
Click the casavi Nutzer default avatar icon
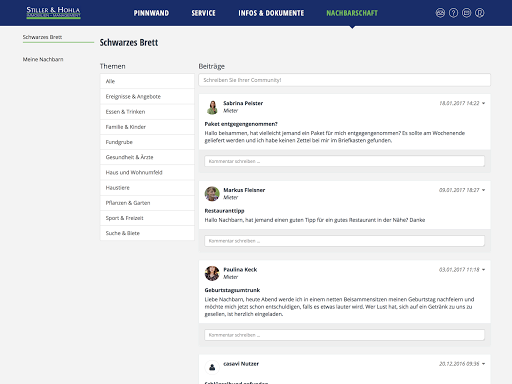[x=212, y=368]
